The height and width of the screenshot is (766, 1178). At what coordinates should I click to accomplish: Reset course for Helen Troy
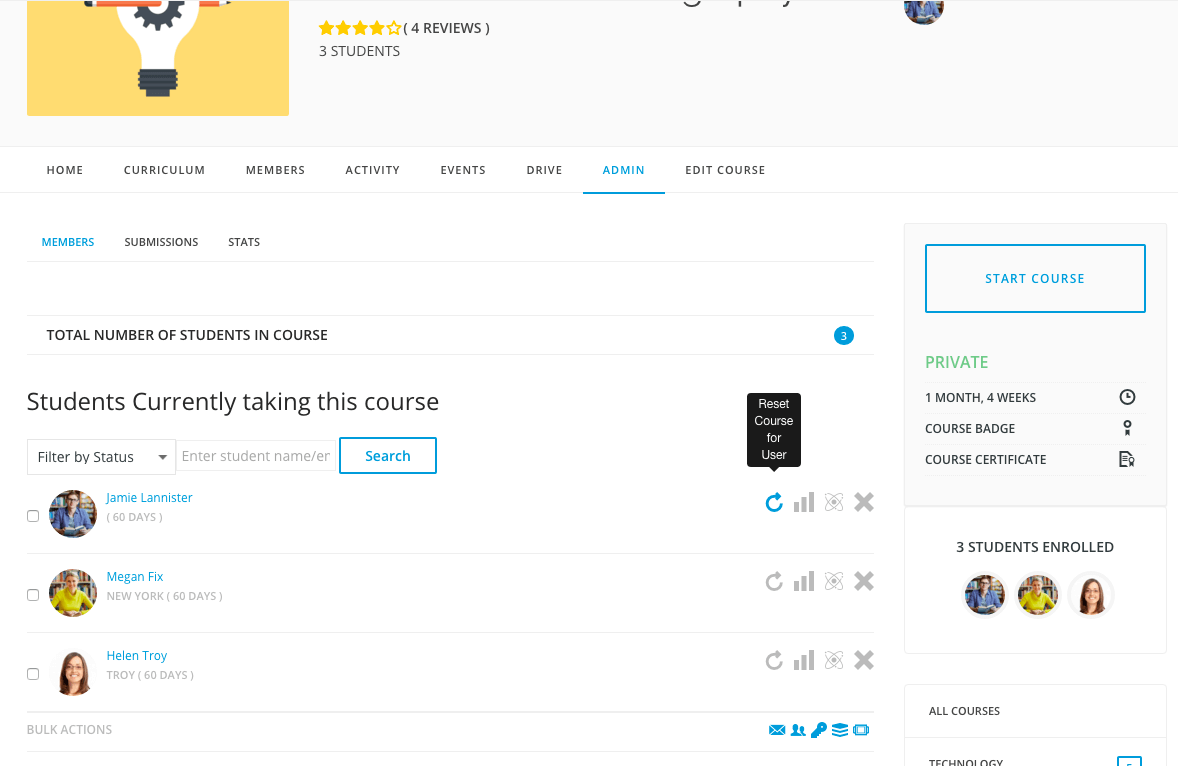pyautogui.click(x=774, y=660)
